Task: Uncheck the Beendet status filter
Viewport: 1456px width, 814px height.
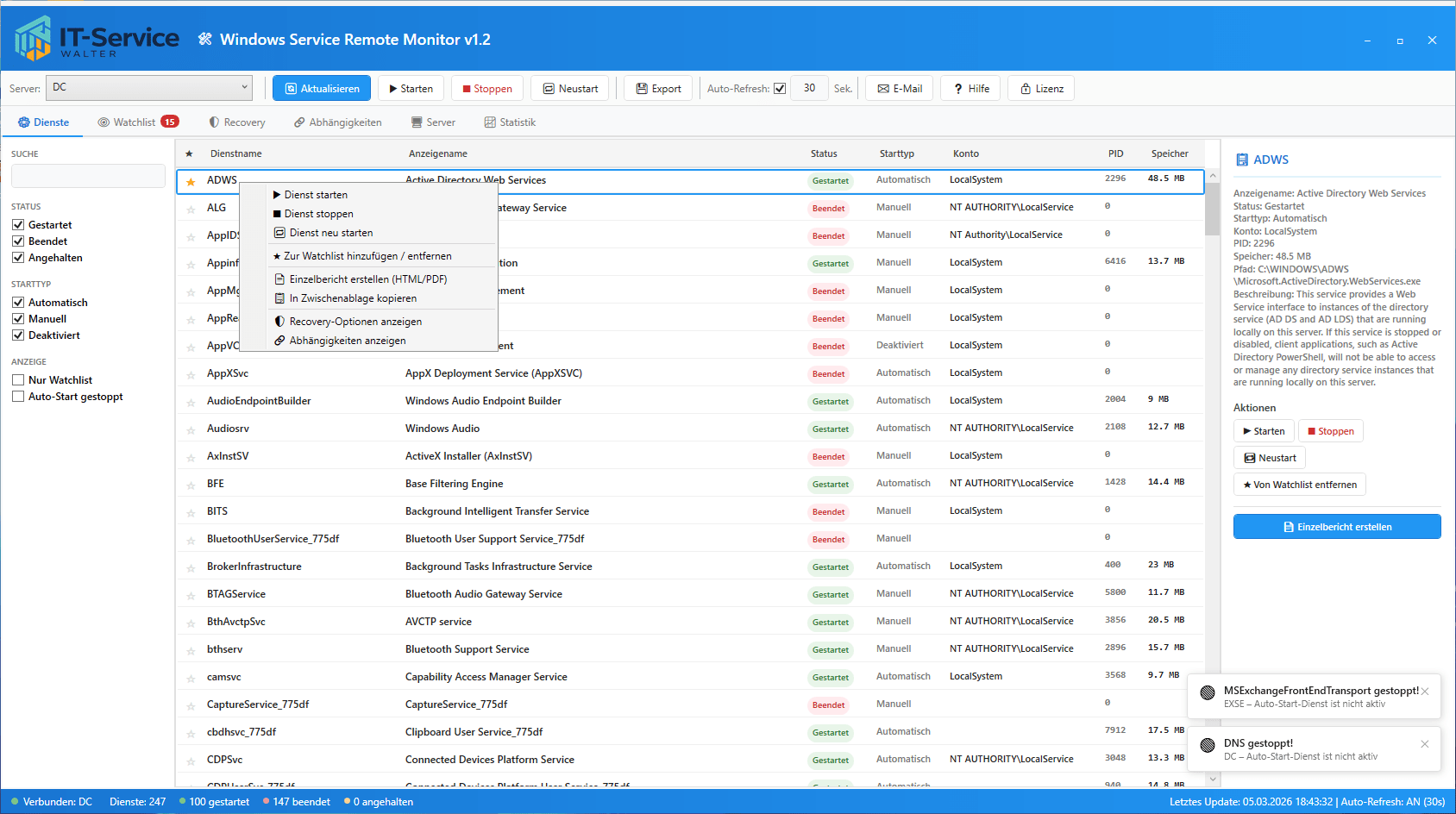Action: pos(18,241)
